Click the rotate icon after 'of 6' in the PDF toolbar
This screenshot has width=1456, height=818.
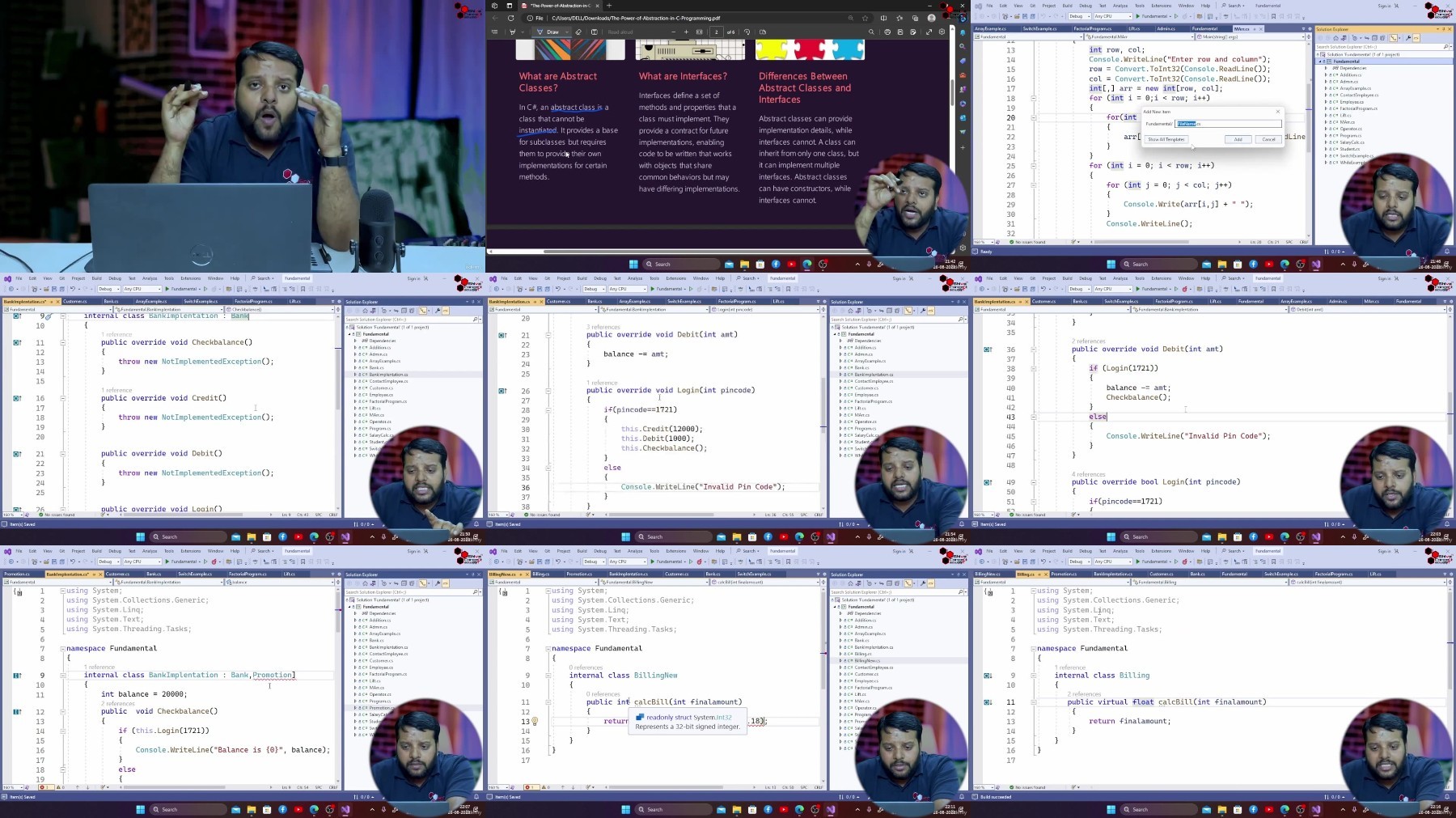click(x=747, y=32)
